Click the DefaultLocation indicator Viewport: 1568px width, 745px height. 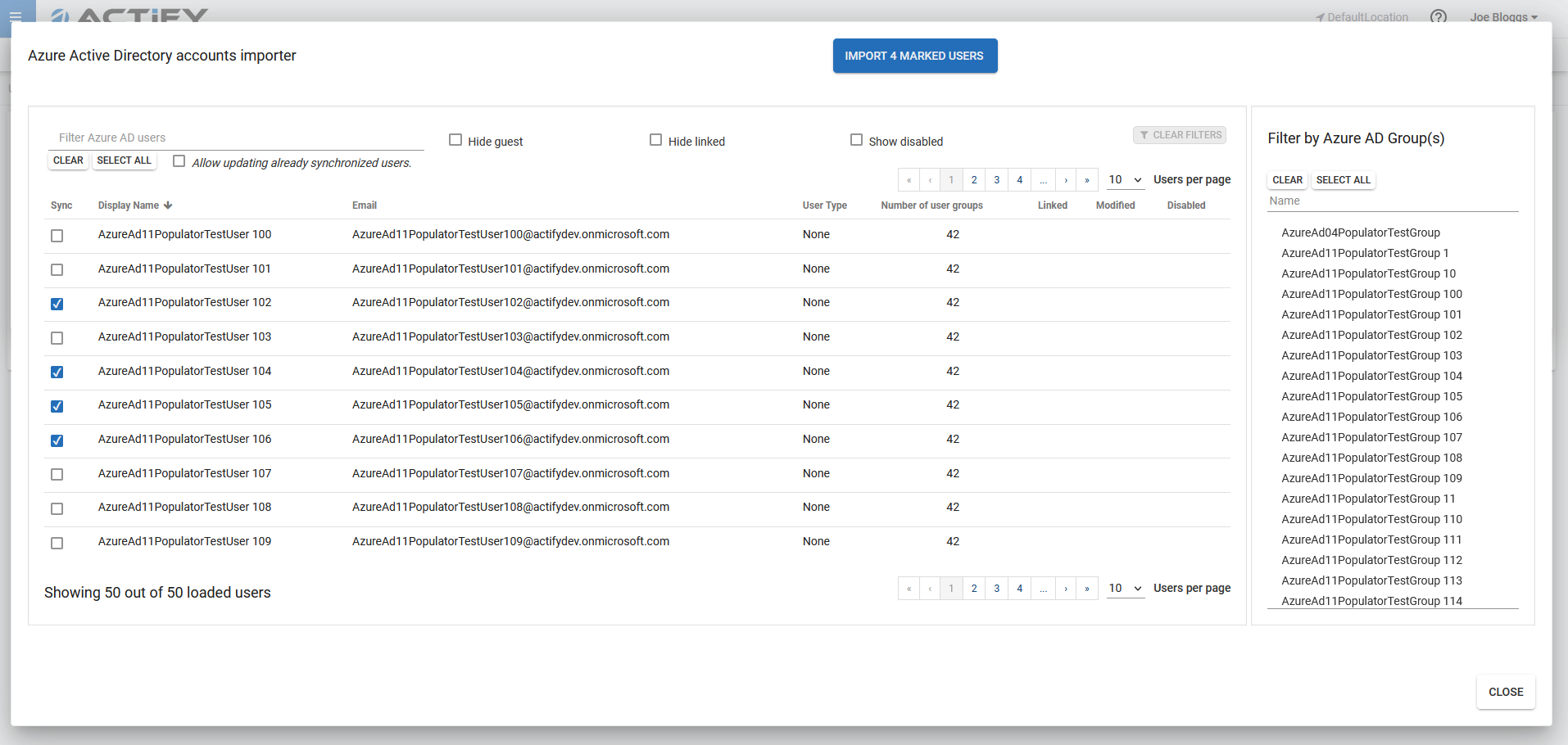[x=1362, y=17]
